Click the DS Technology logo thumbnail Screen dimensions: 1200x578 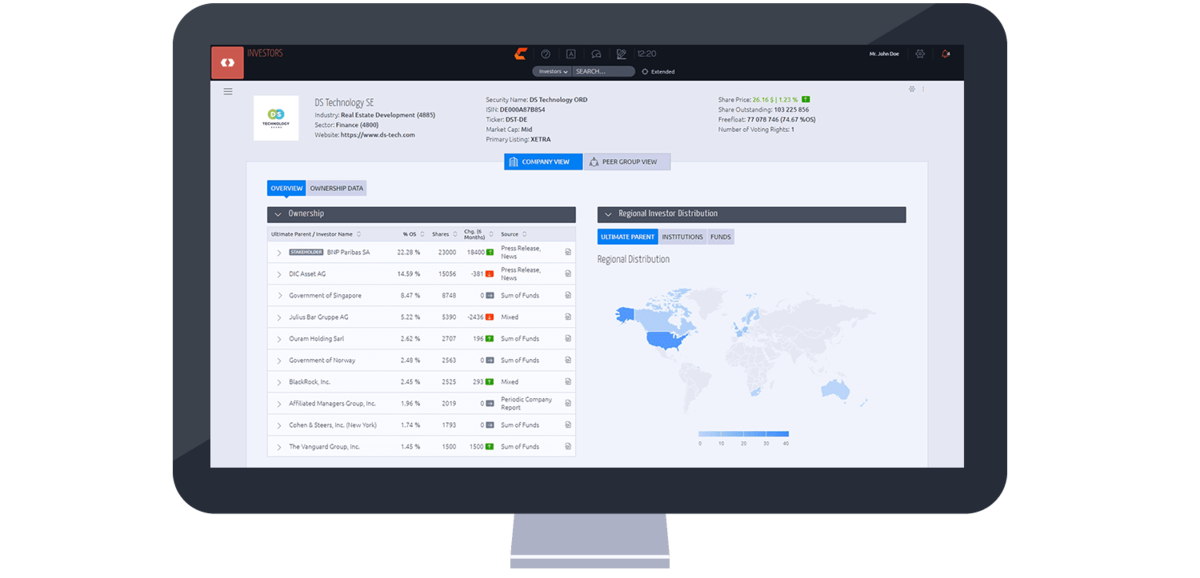pos(276,118)
